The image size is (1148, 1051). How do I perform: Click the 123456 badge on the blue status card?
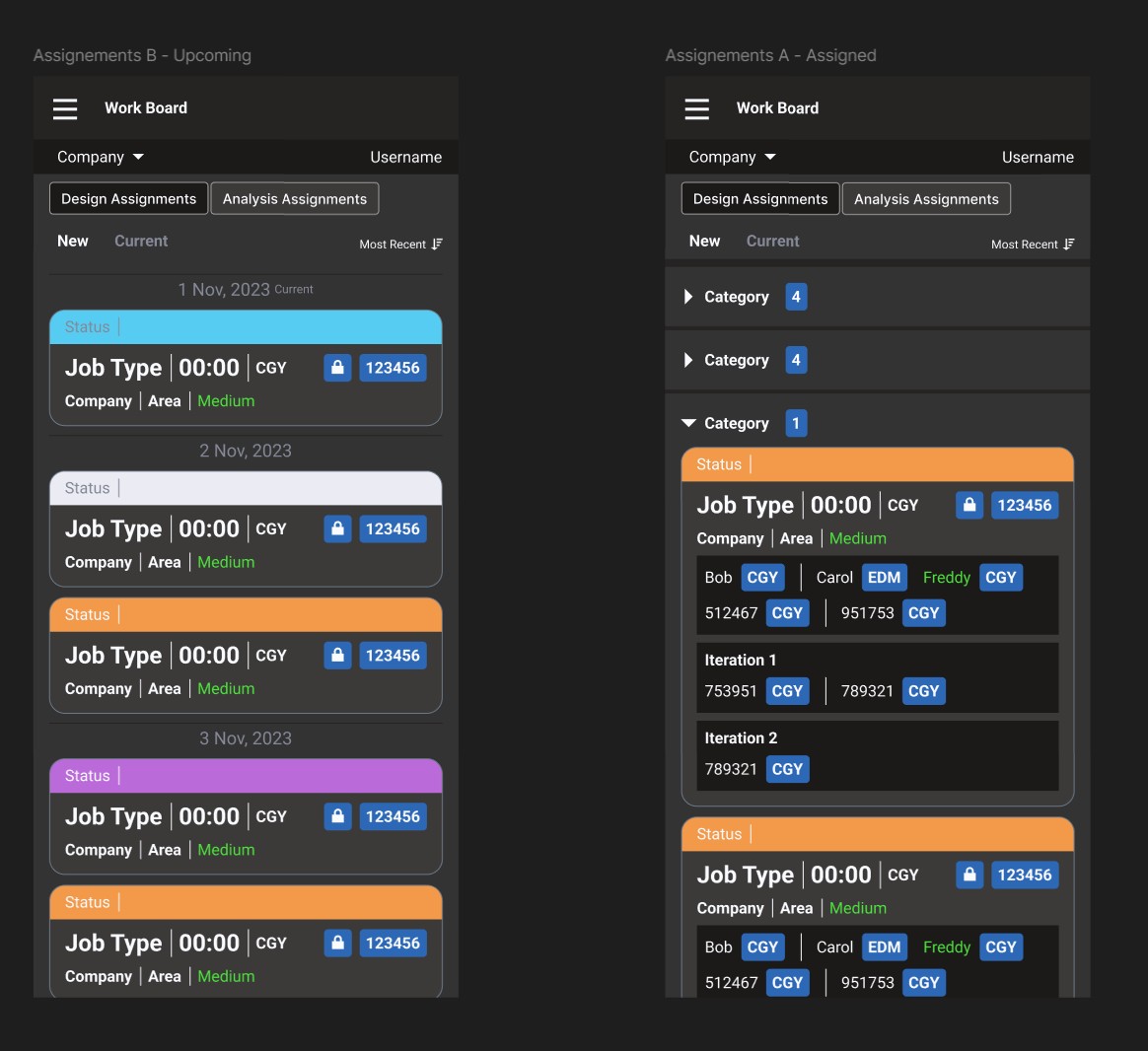pos(394,368)
